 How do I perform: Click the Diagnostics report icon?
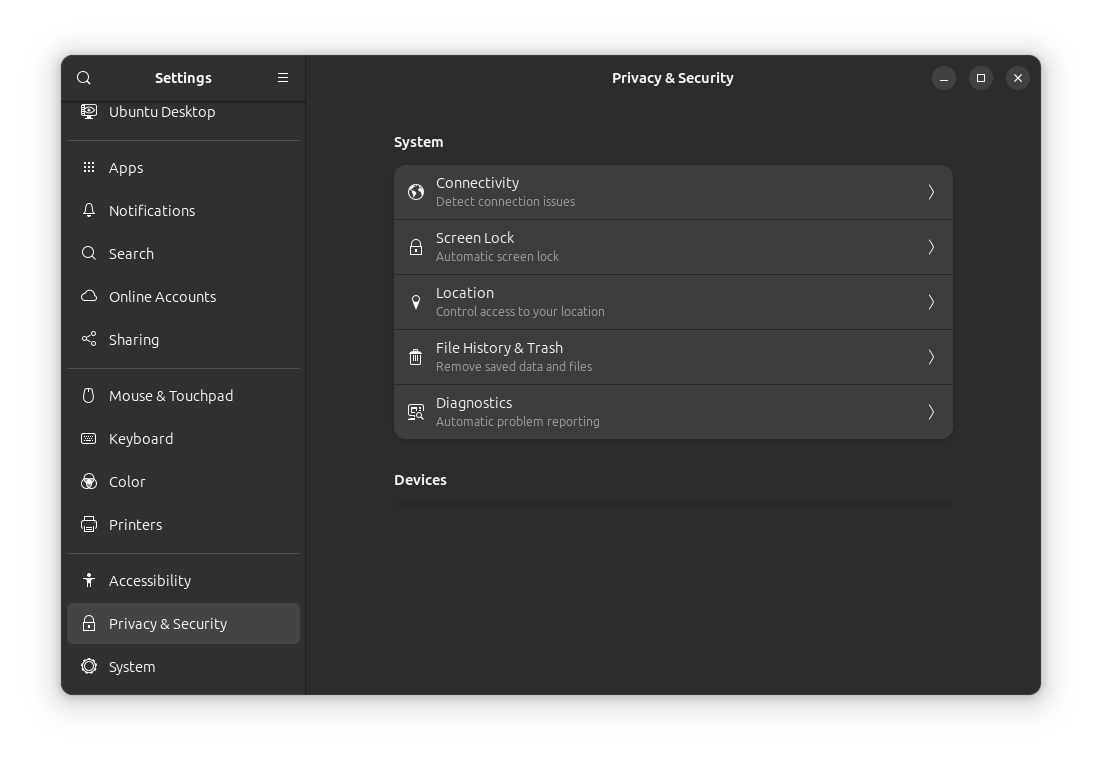point(415,411)
